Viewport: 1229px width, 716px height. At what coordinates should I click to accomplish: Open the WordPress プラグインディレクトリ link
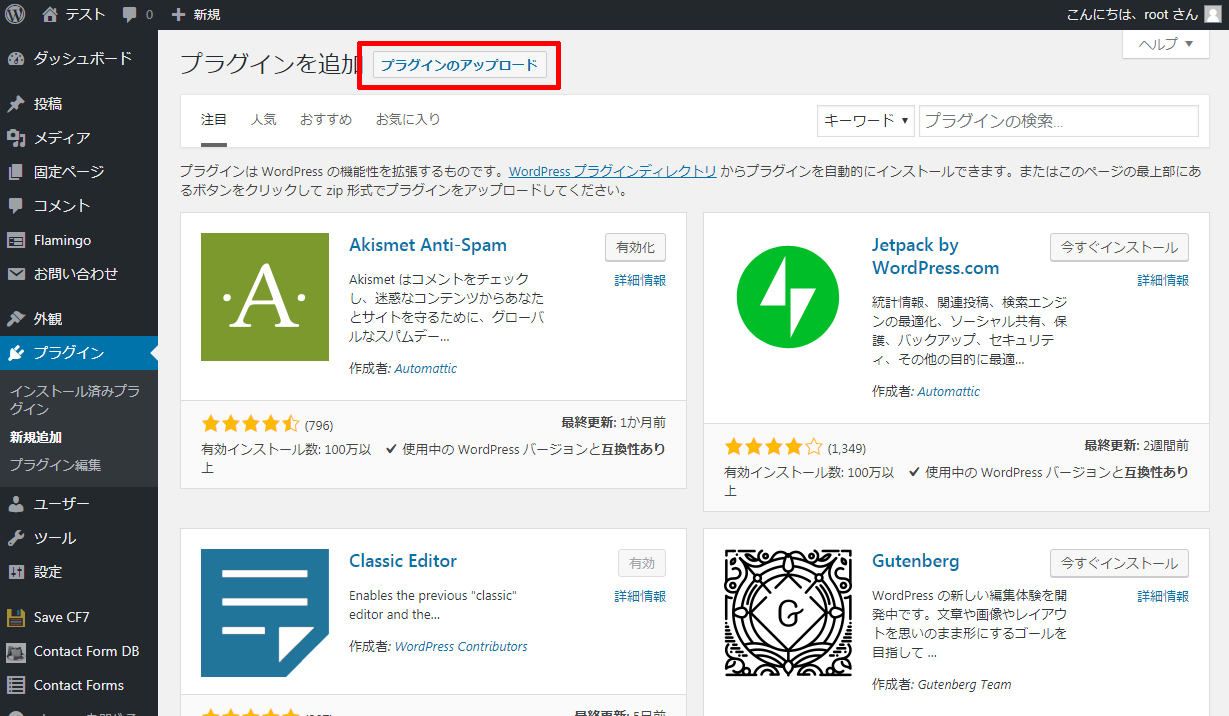pyautogui.click(x=612, y=171)
